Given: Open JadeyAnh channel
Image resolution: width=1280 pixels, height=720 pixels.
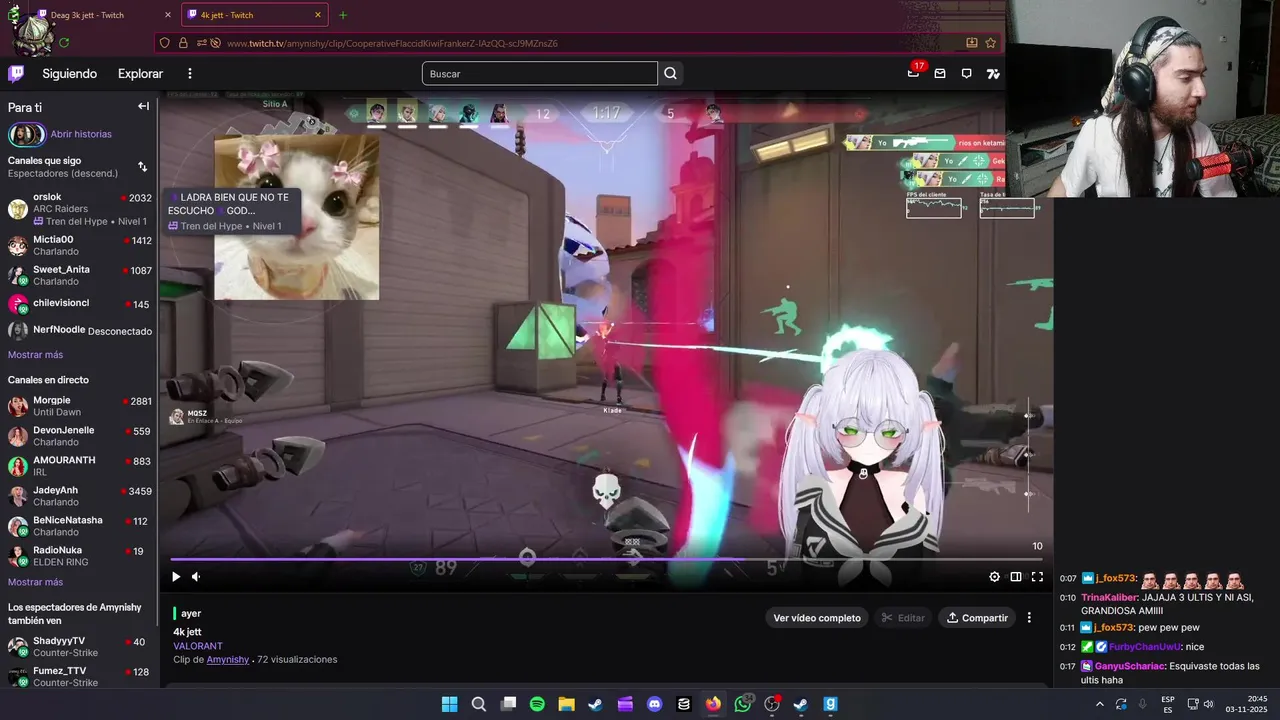Looking at the screenshot, I should click(x=80, y=496).
